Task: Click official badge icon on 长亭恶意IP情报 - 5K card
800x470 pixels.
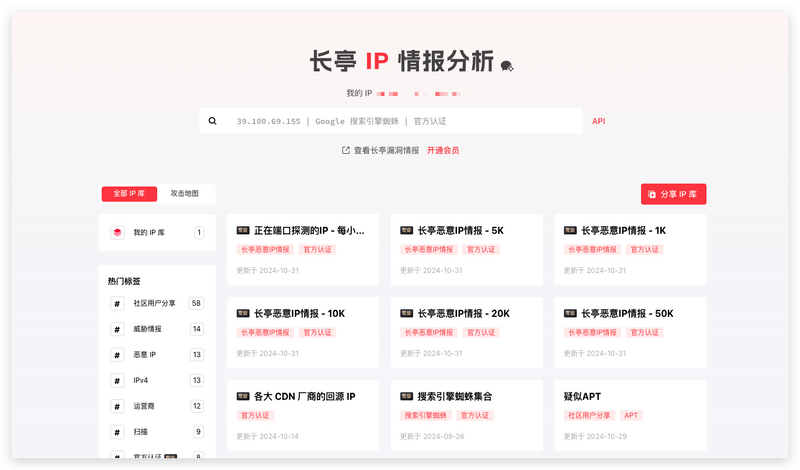Action: (x=407, y=231)
